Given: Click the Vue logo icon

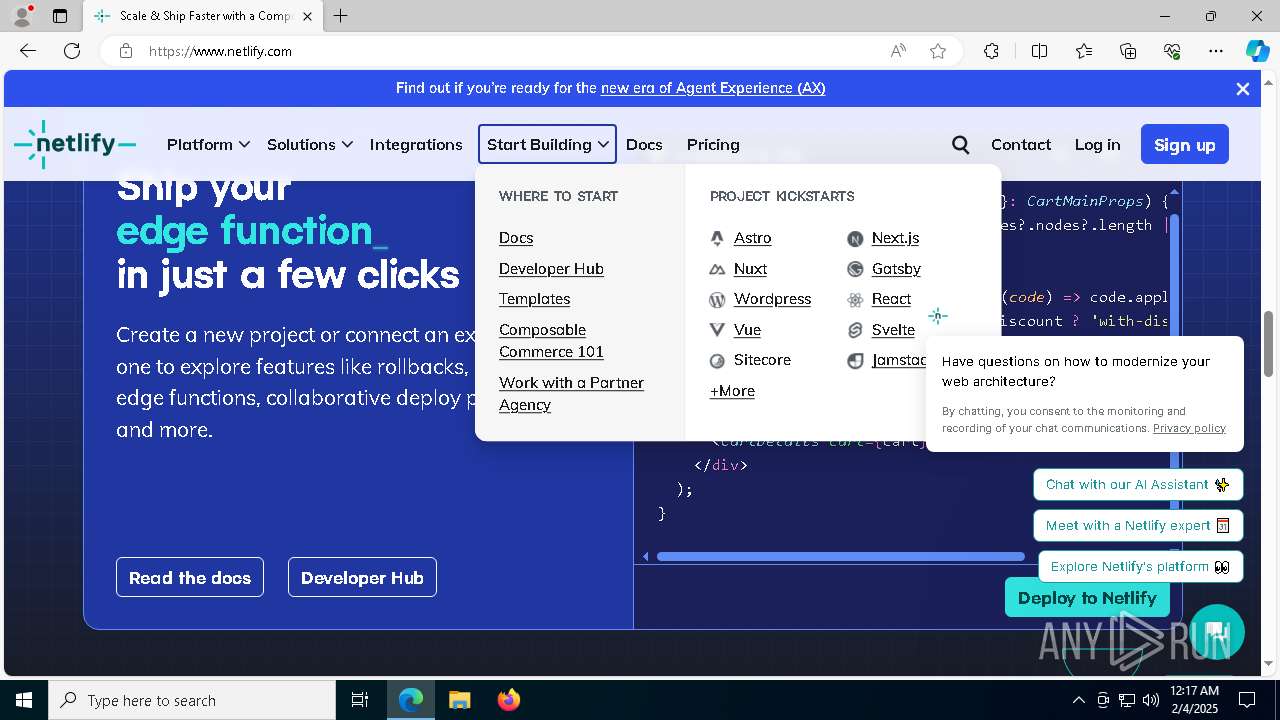Looking at the screenshot, I should point(717,330).
